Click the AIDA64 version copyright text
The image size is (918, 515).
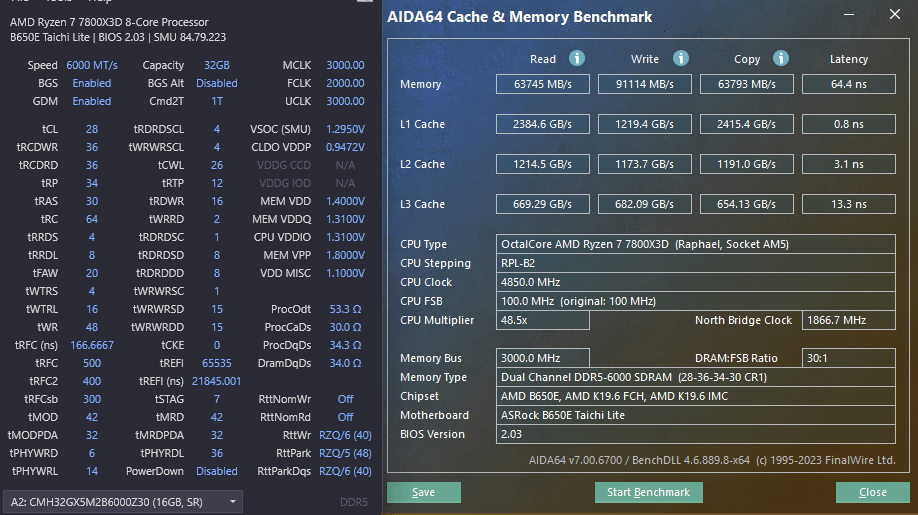click(x=712, y=460)
